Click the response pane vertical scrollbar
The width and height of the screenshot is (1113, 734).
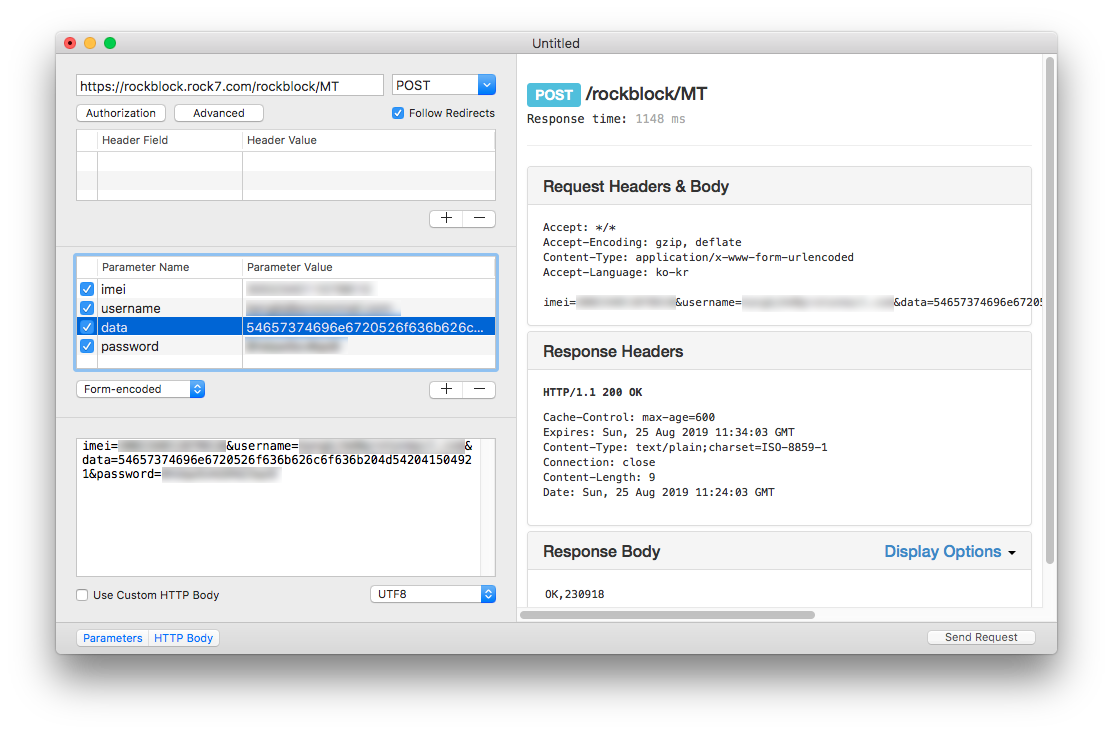[1050, 311]
